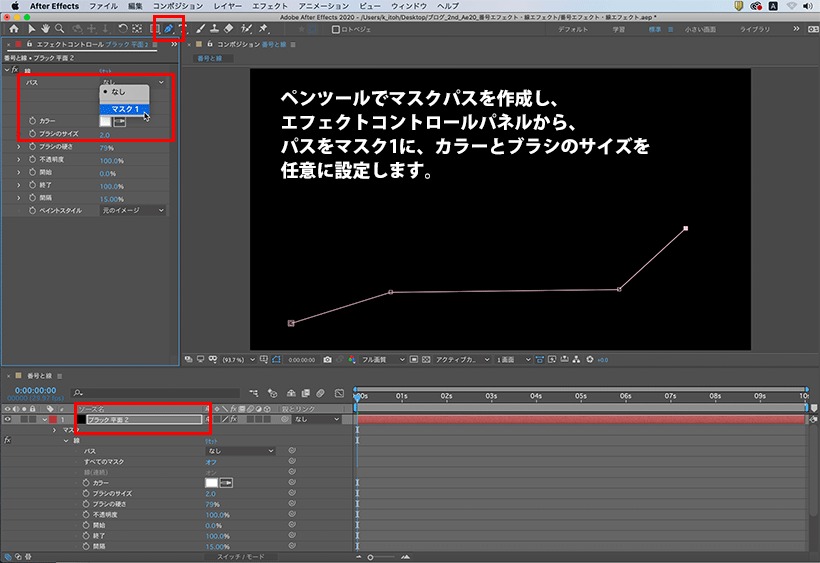
Task: Open the コンポジション menu
Action: click(178, 6)
